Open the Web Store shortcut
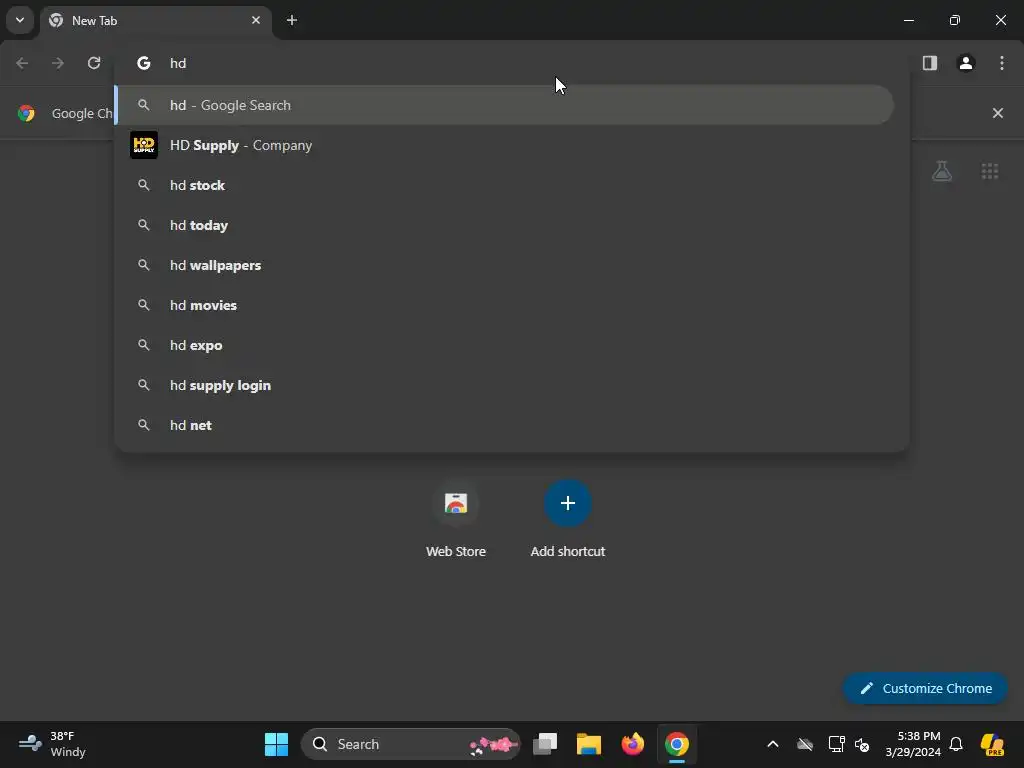 [x=456, y=520]
